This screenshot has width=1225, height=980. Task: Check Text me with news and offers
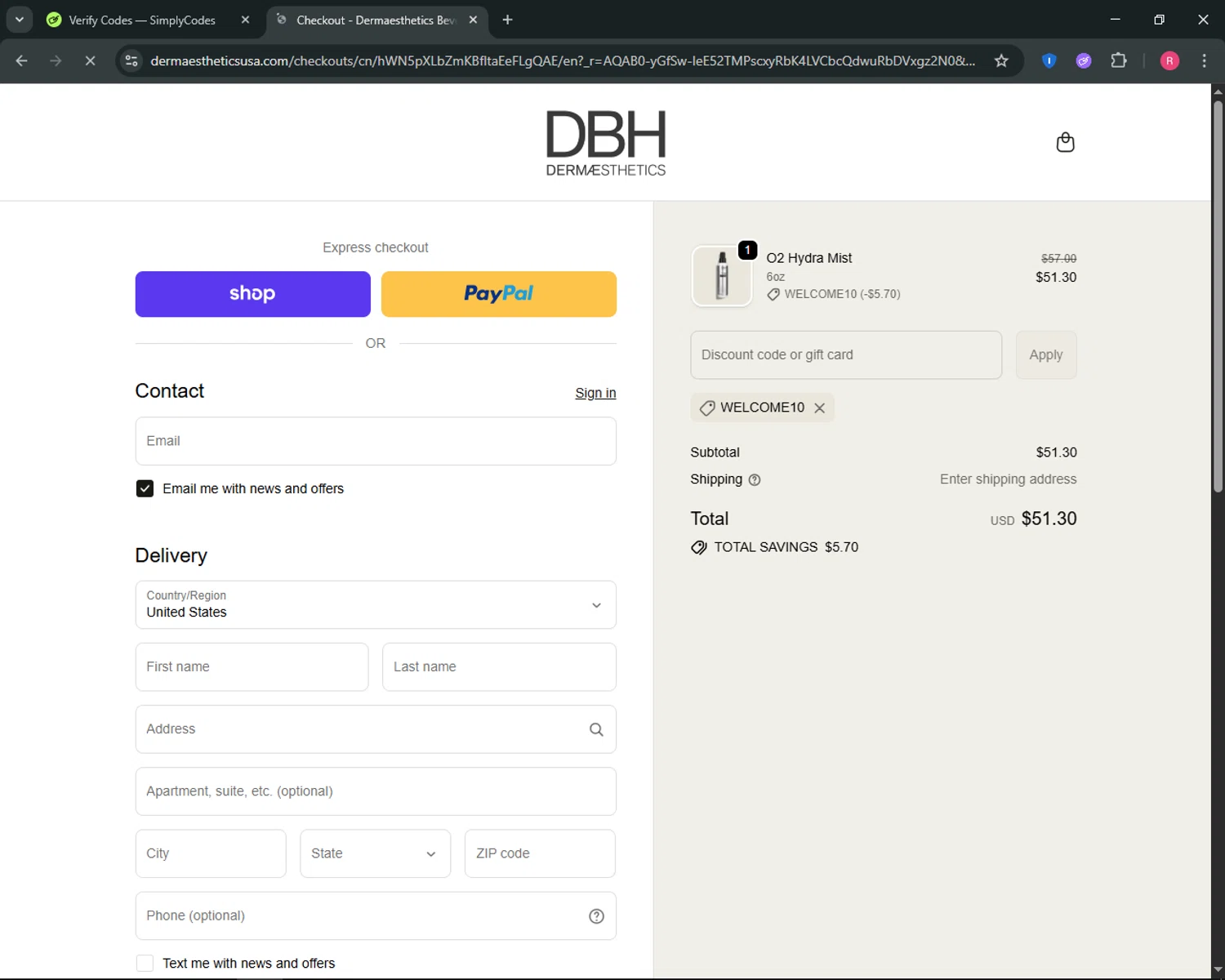coord(145,964)
